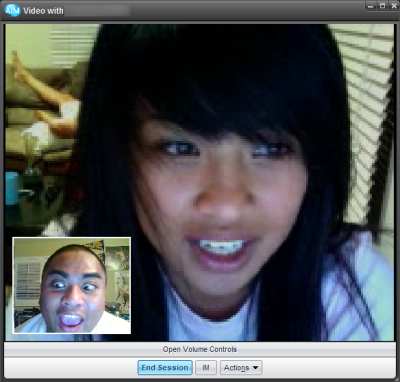Close the AIM video chat window
This screenshot has width=400, height=382.
(393, 6)
